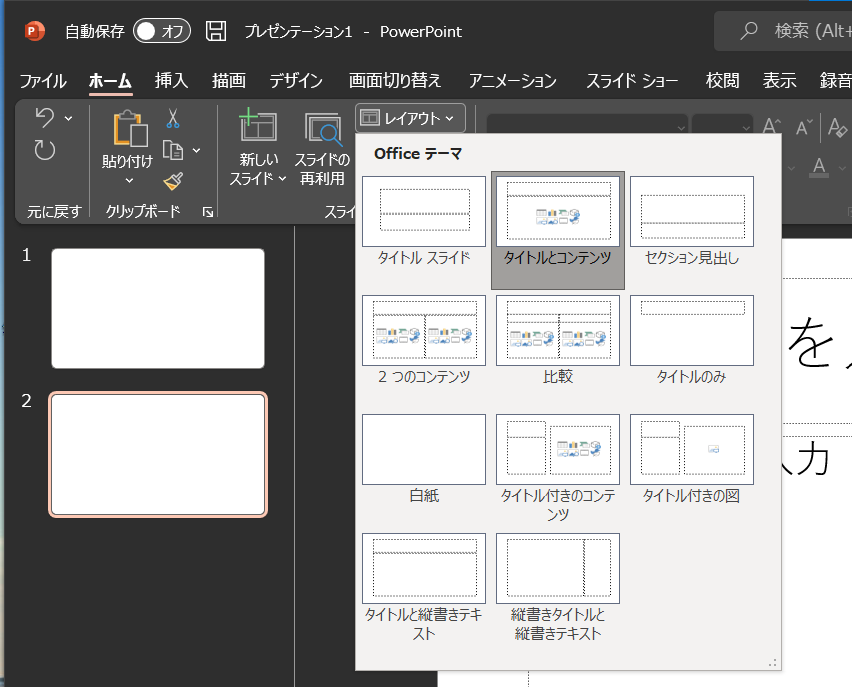Open the 画面切り替え tab
Image resolution: width=852 pixels, height=687 pixels.
[x=395, y=80]
